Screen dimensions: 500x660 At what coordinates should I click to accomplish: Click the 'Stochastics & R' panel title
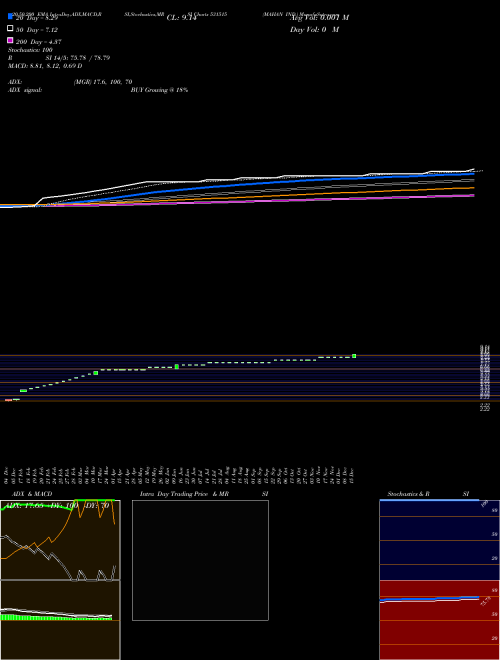[408, 494]
